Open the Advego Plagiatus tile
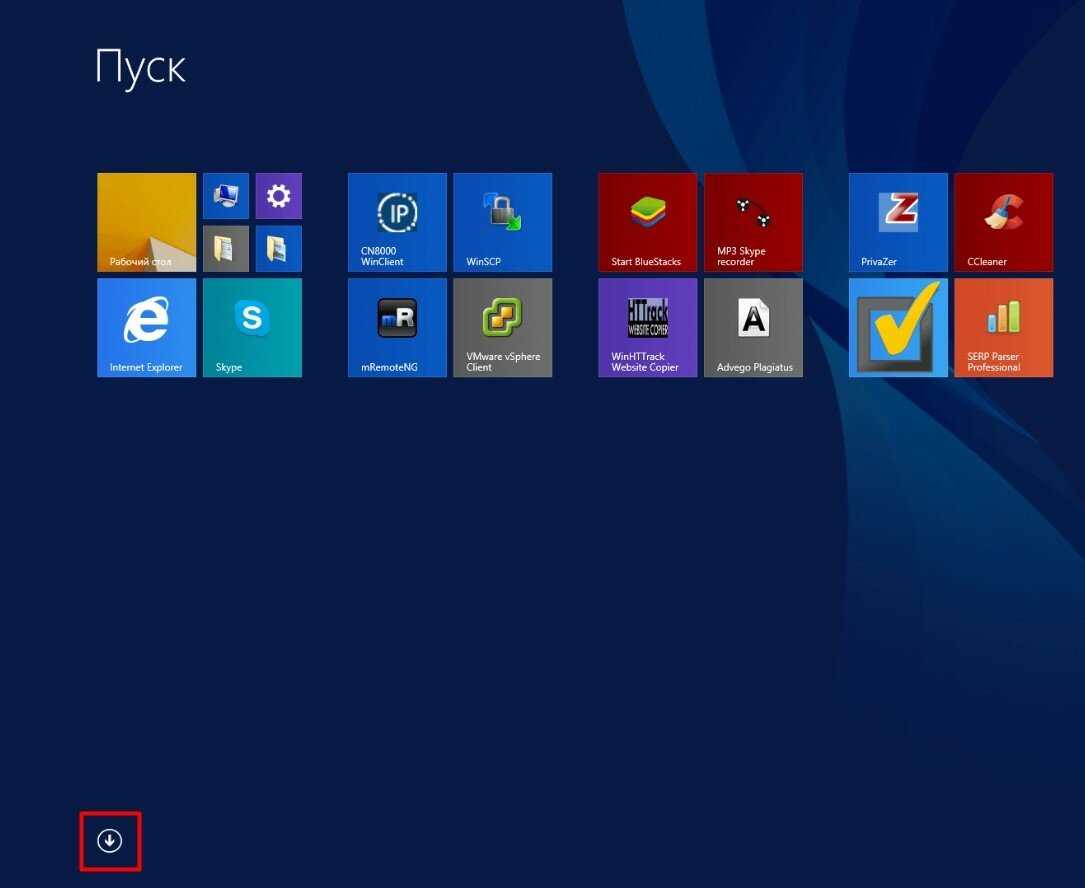This screenshot has height=888, width=1085. (x=754, y=327)
